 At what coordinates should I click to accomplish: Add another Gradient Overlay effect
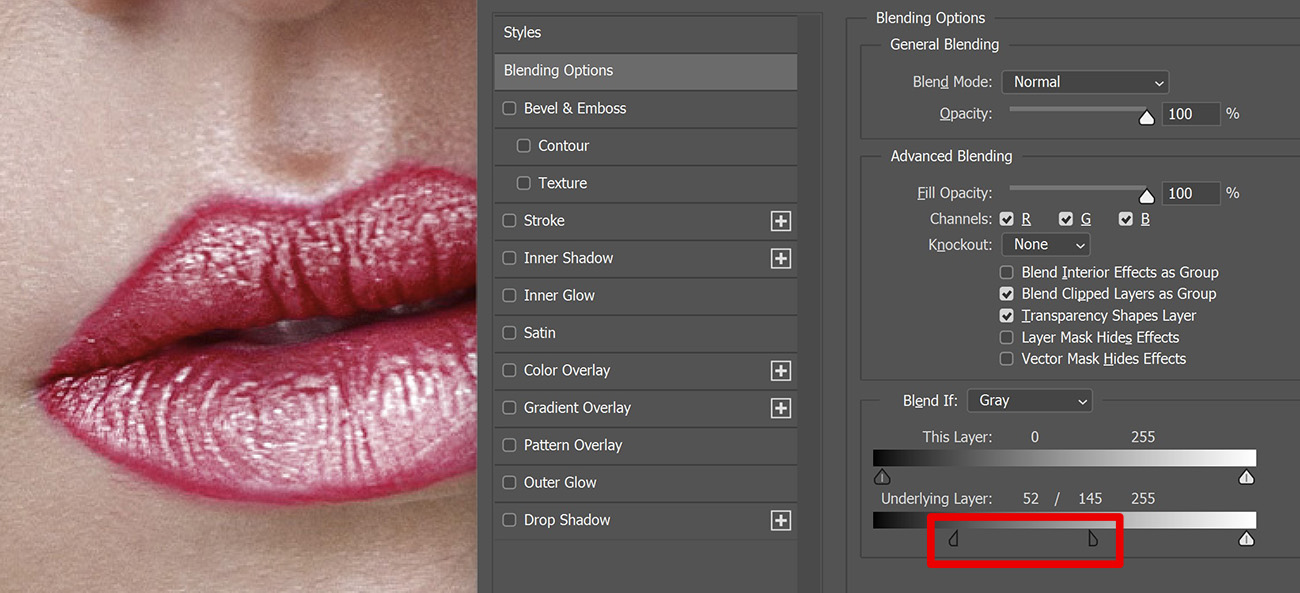point(780,408)
